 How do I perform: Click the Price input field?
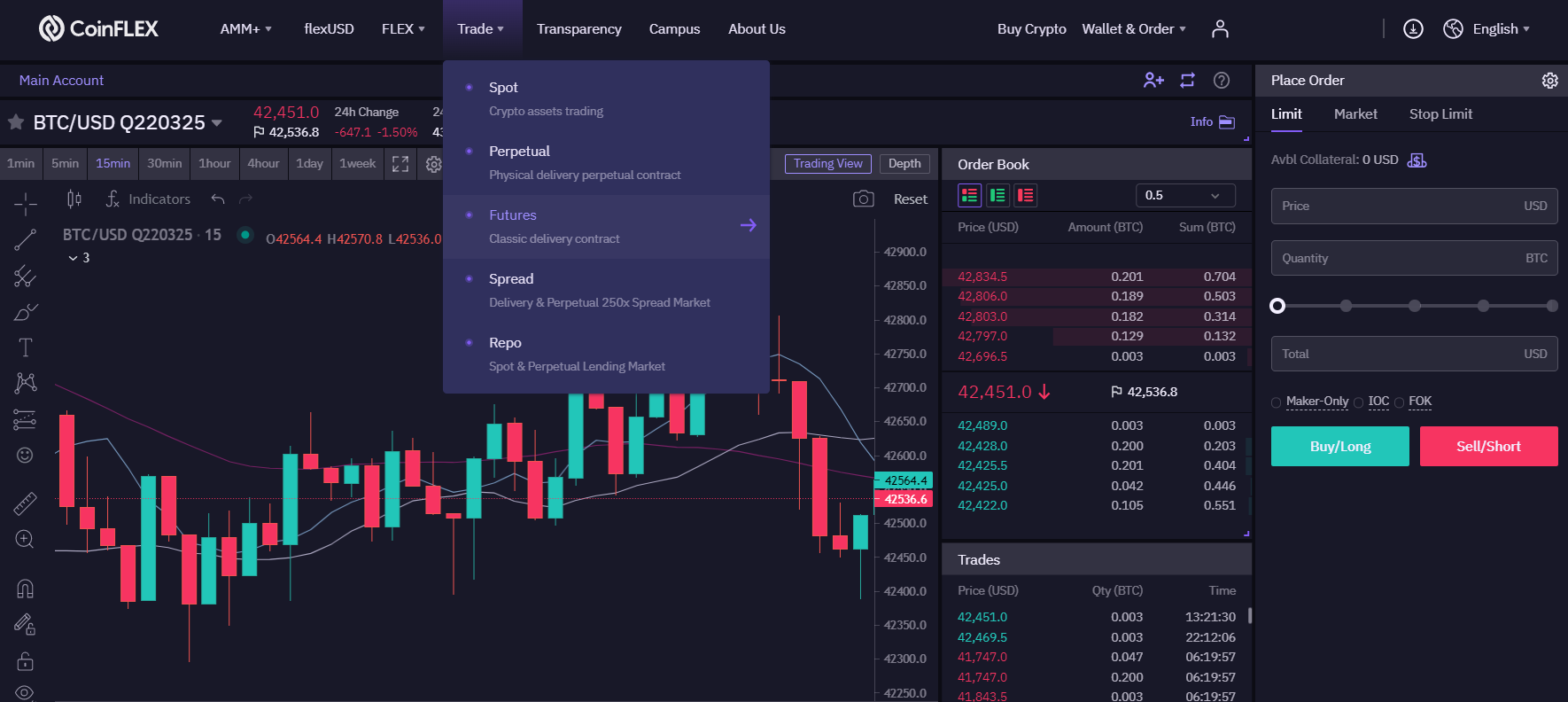1400,207
